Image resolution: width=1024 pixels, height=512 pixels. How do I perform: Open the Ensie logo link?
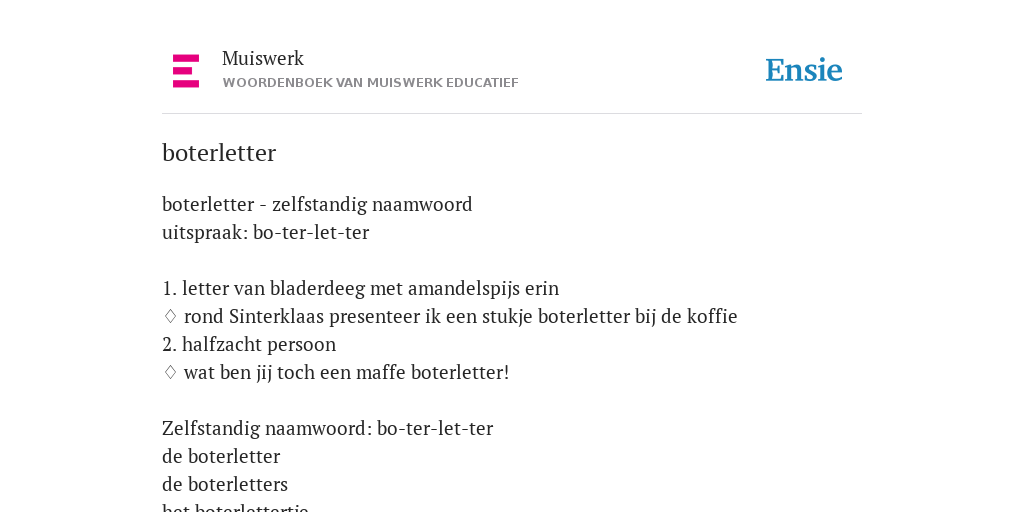point(804,70)
